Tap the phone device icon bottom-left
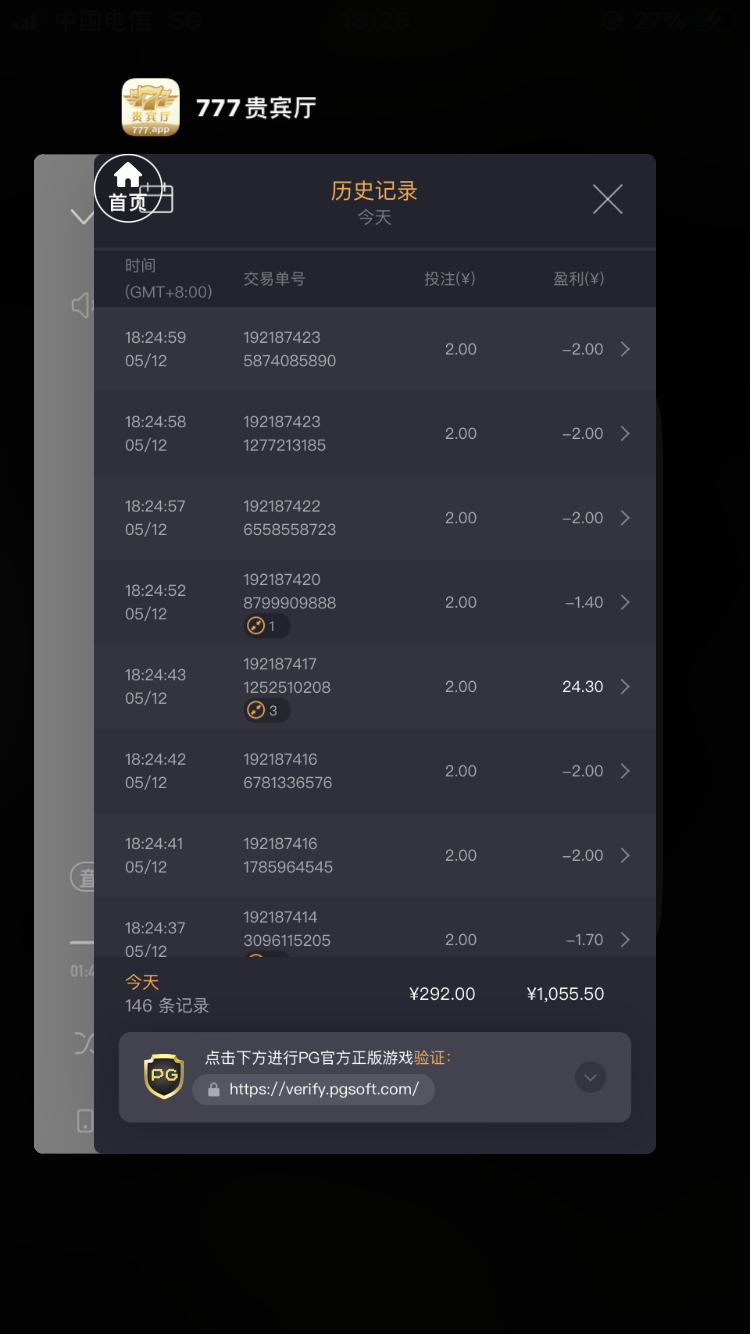Image resolution: width=750 pixels, height=1334 pixels. click(x=85, y=1121)
